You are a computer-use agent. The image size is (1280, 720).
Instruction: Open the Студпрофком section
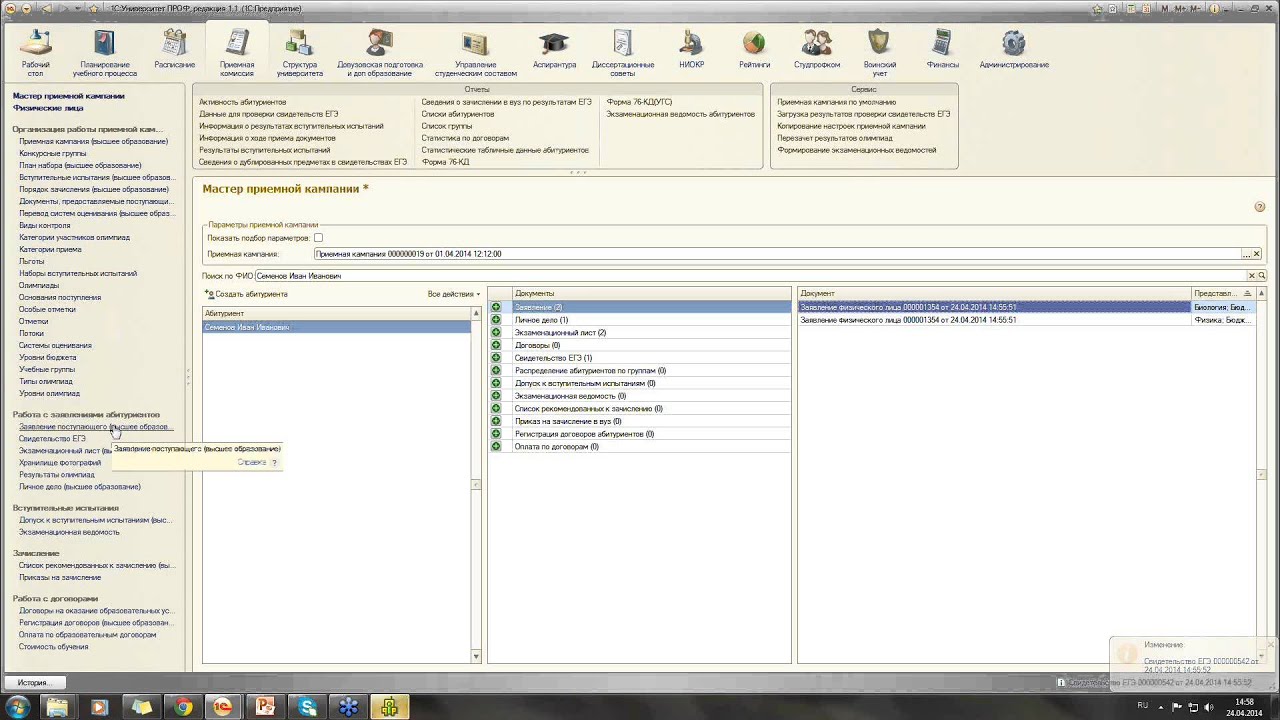click(x=817, y=50)
